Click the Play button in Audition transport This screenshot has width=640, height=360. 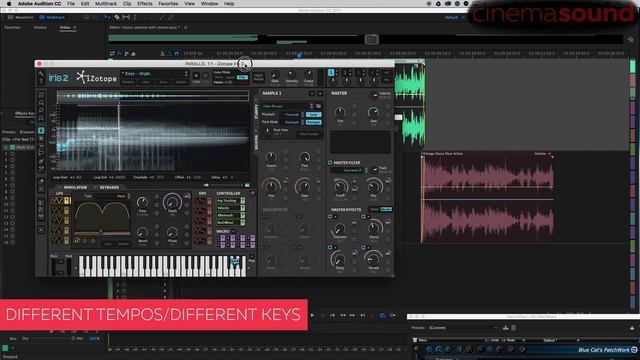click(313, 315)
